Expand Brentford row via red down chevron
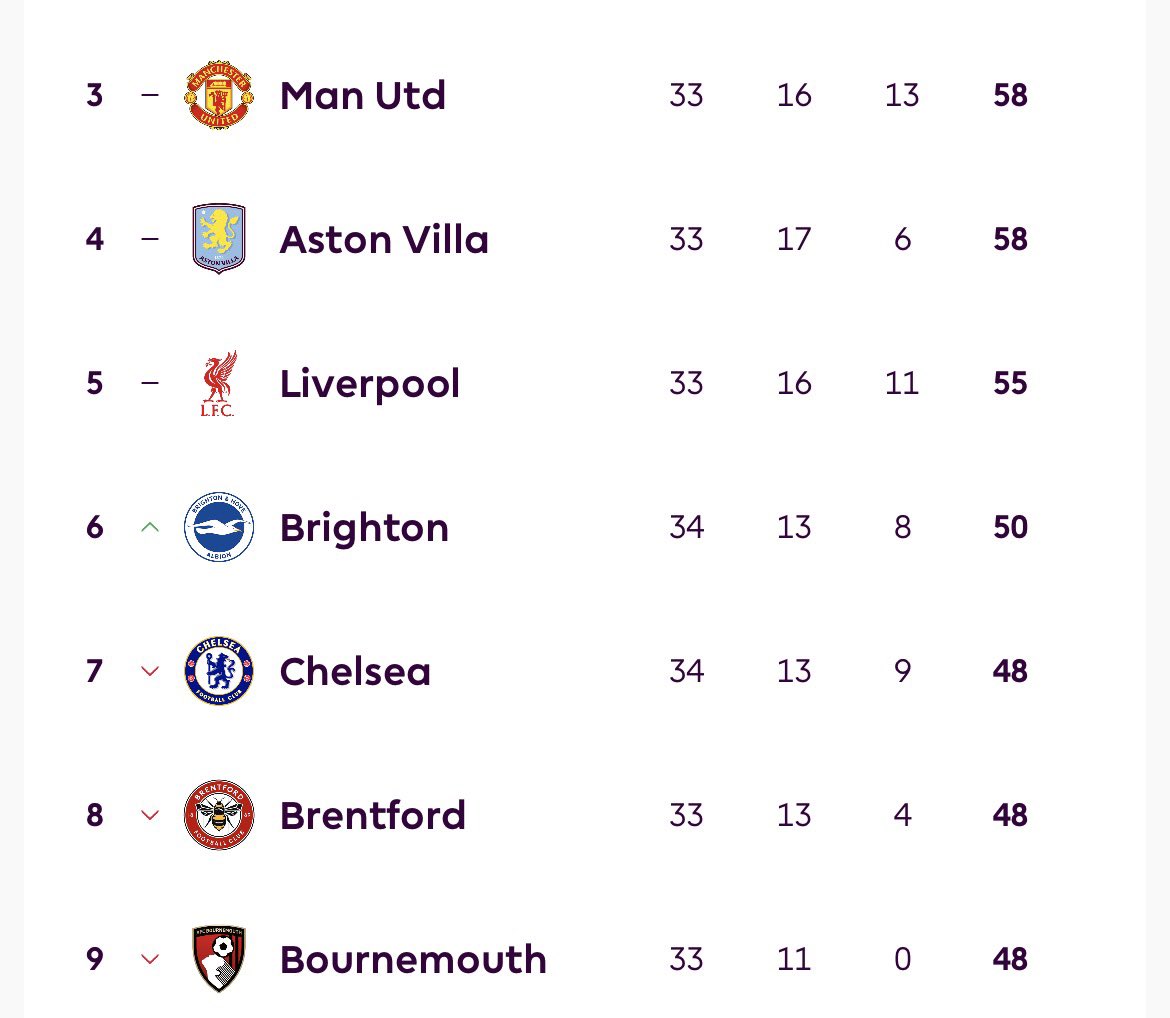Image resolution: width=1170 pixels, height=1018 pixels. click(x=150, y=815)
